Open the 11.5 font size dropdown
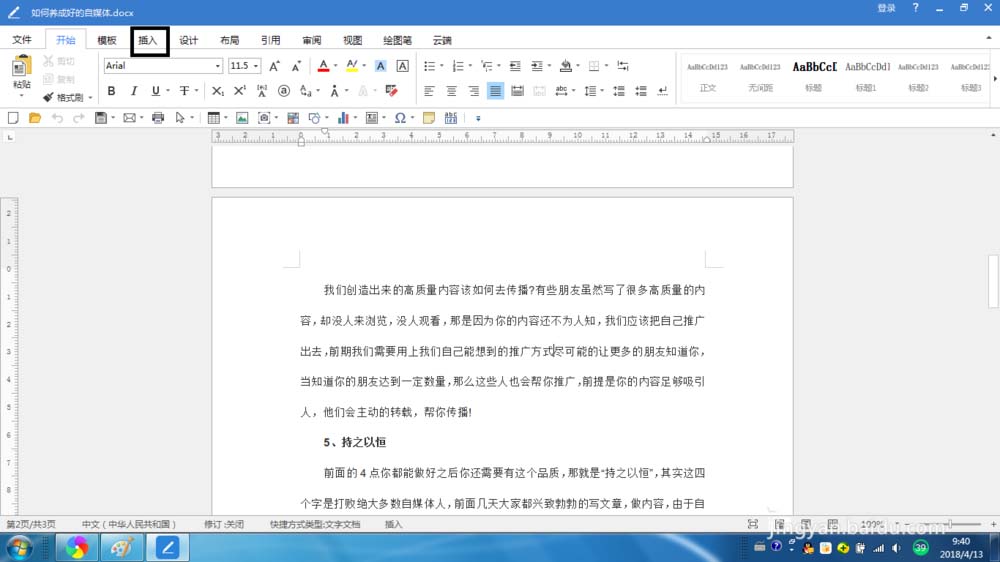The width and height of the screenshot is (1000, 562). (256, 66)
